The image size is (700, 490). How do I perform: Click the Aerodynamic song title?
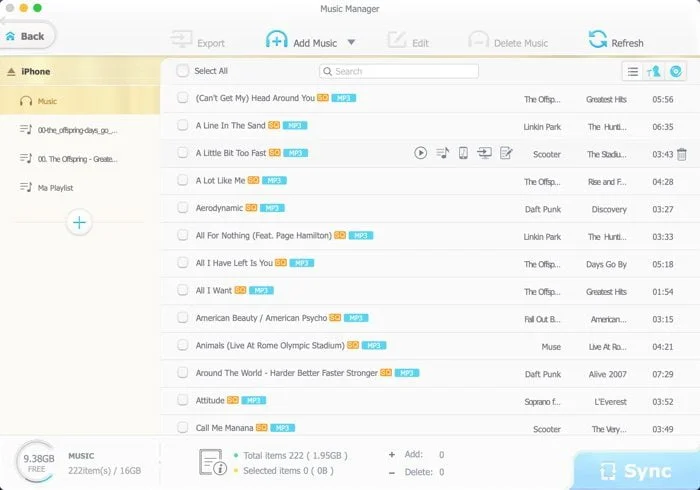[219, 208]
